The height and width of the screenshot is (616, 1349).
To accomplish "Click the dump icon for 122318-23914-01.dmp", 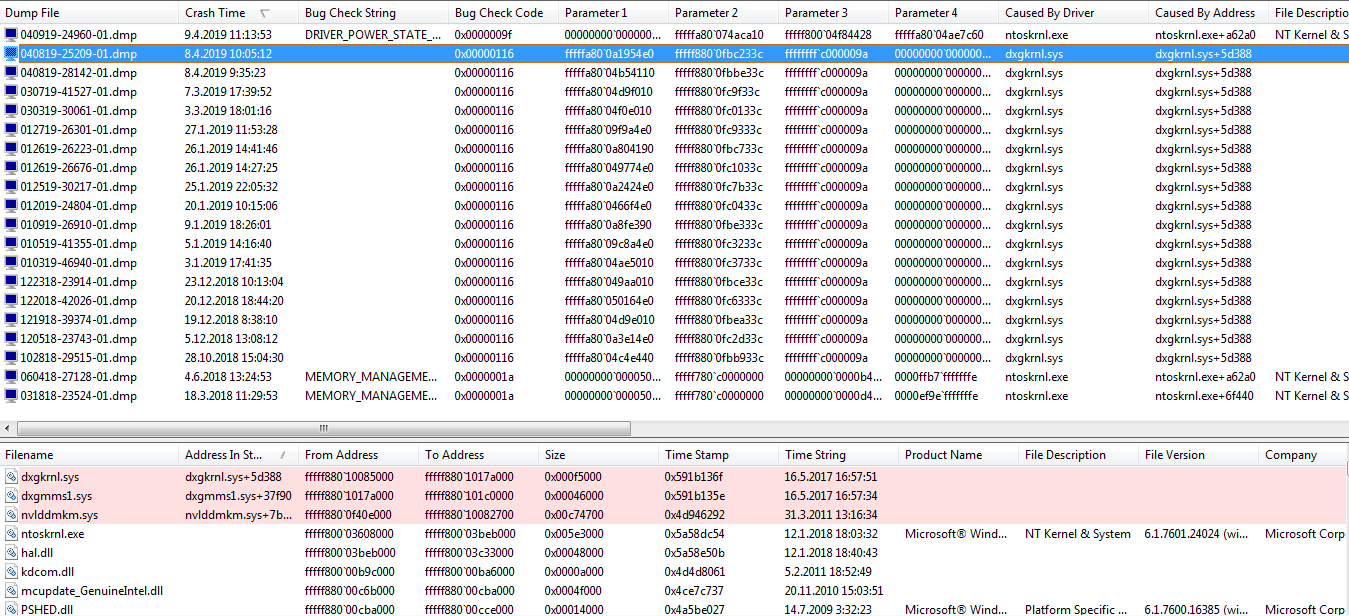I will (x=11, y=282).
